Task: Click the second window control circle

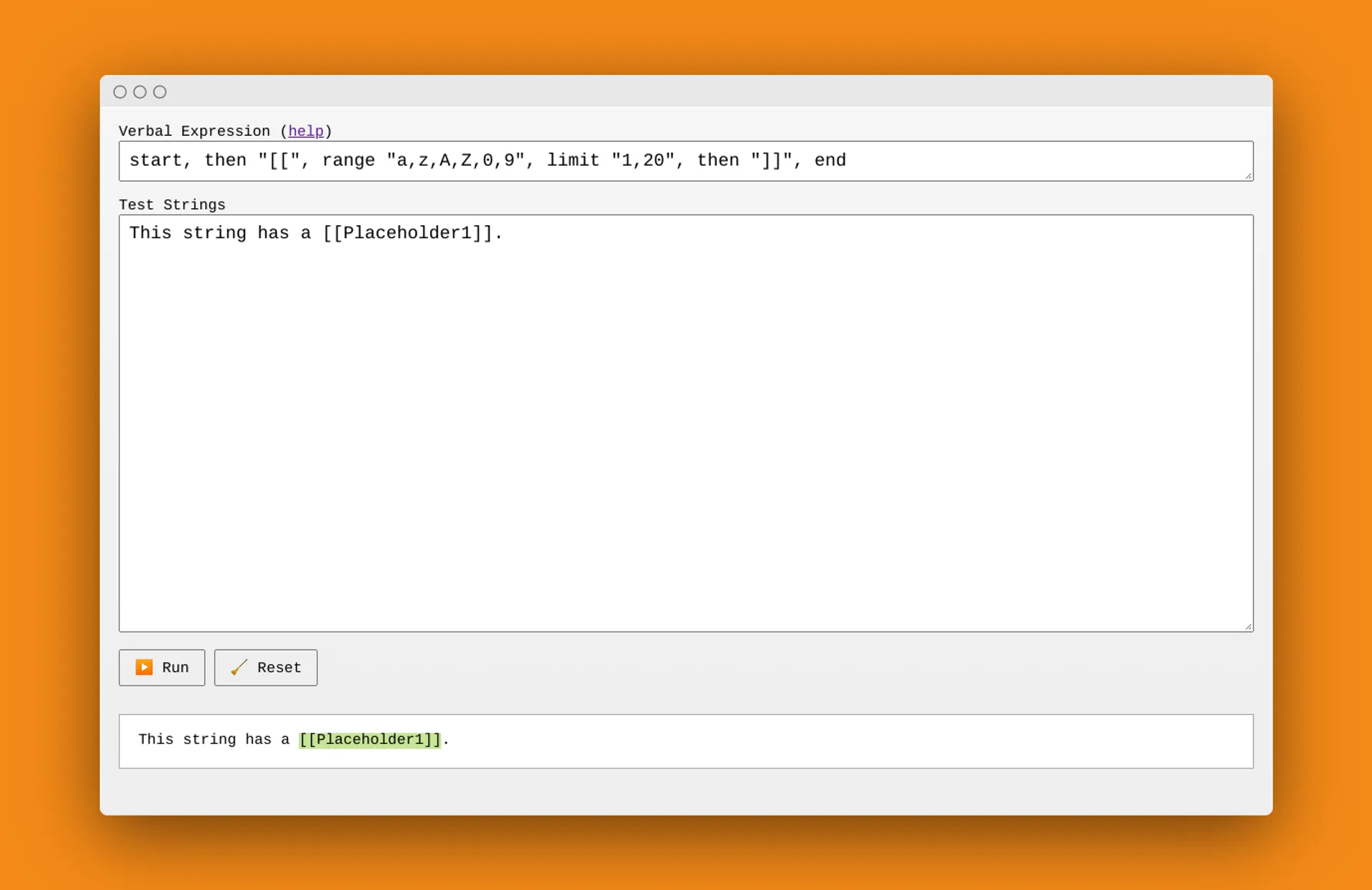Action: point(140,92)
